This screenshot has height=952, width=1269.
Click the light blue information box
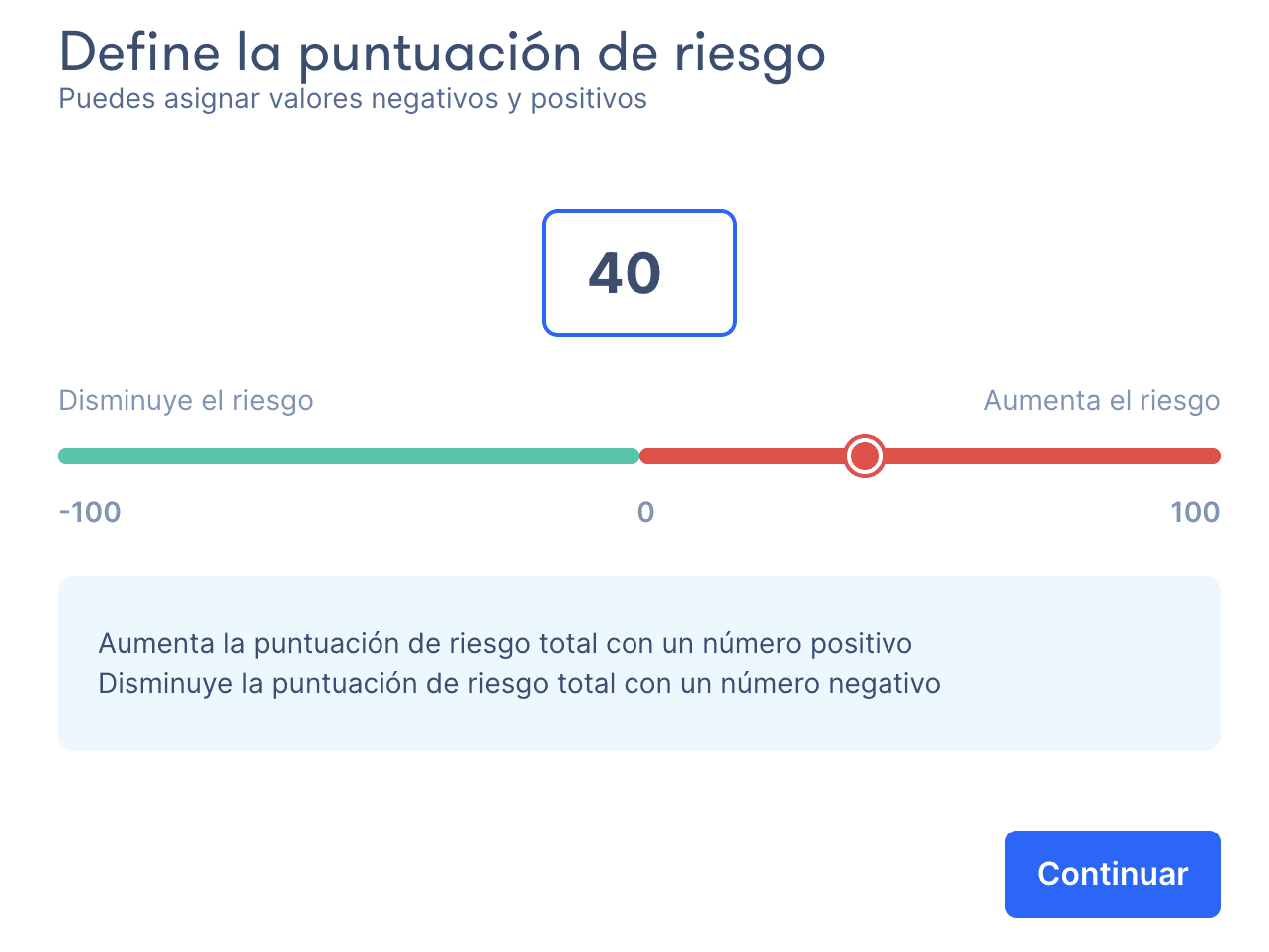pos(638,662)
